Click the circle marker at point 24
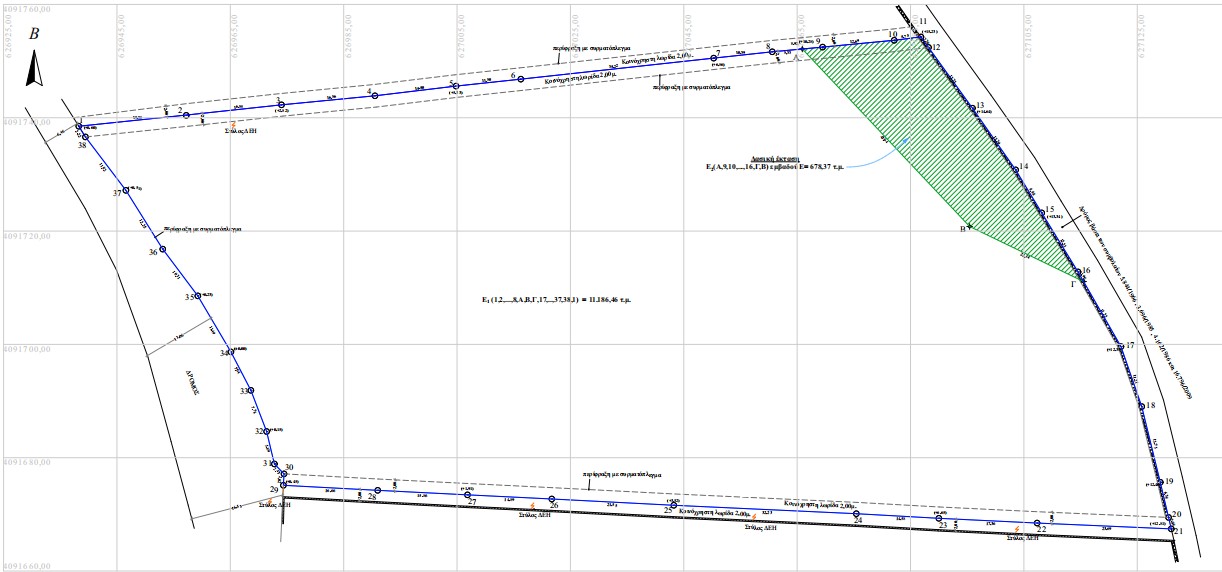1222x572 pixels. pyautogui.click(x=857, y=513)
